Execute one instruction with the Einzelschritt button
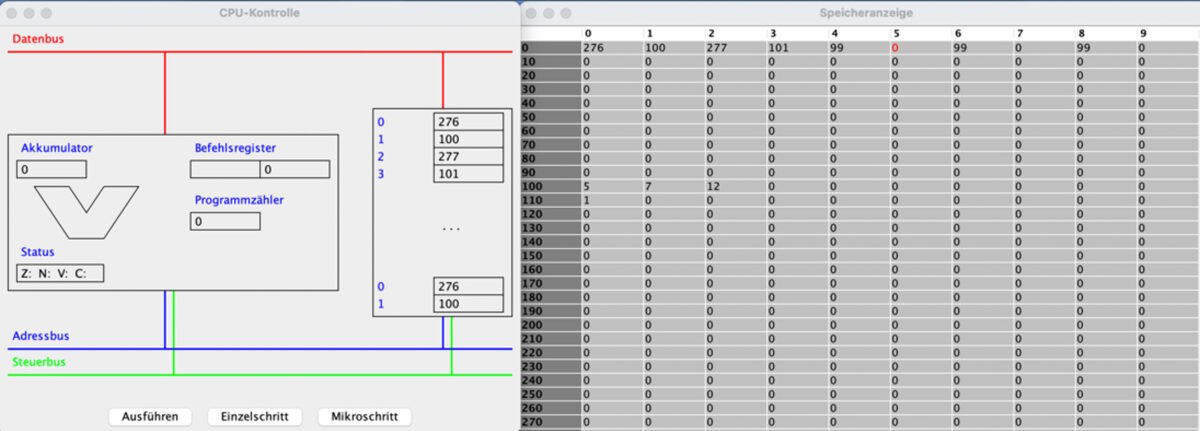Image resolution: width=1200 pixels, height=431 pixels. [x=255, y=416]
